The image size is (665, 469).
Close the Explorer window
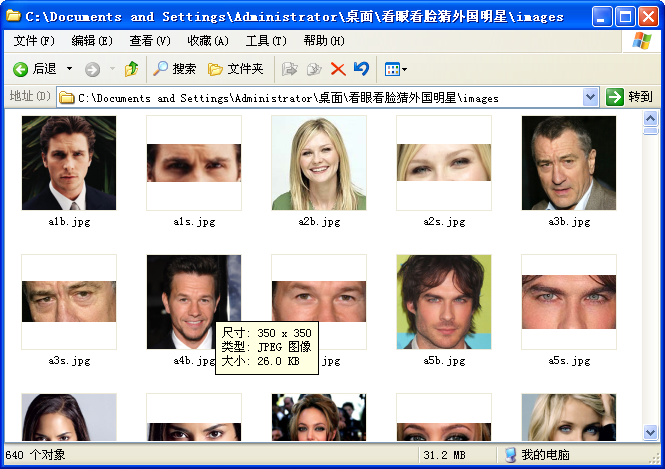(648, 17)
